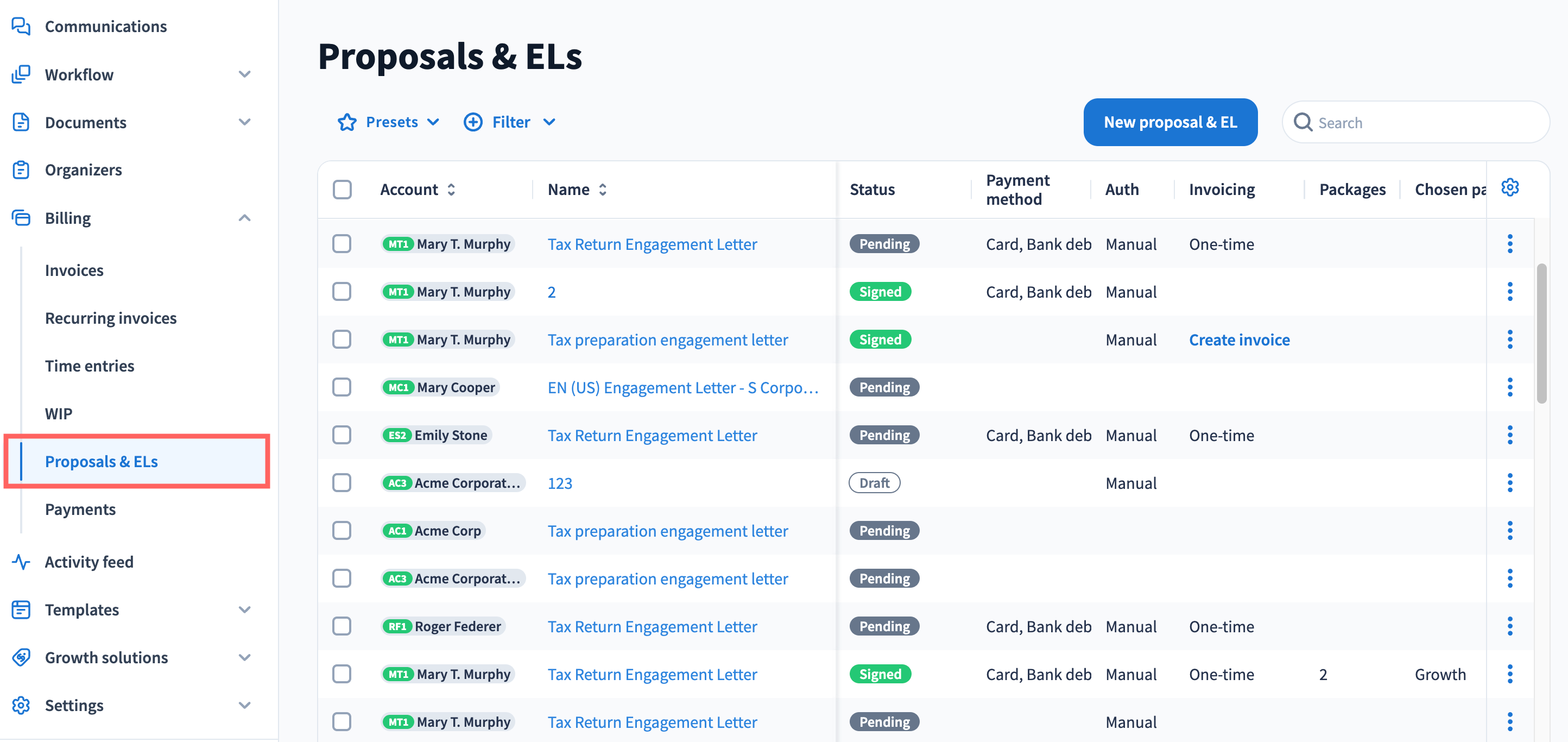Click the Activity feed pulse icon
This screenshot has height=742, width=1568.
click(21, 561)
